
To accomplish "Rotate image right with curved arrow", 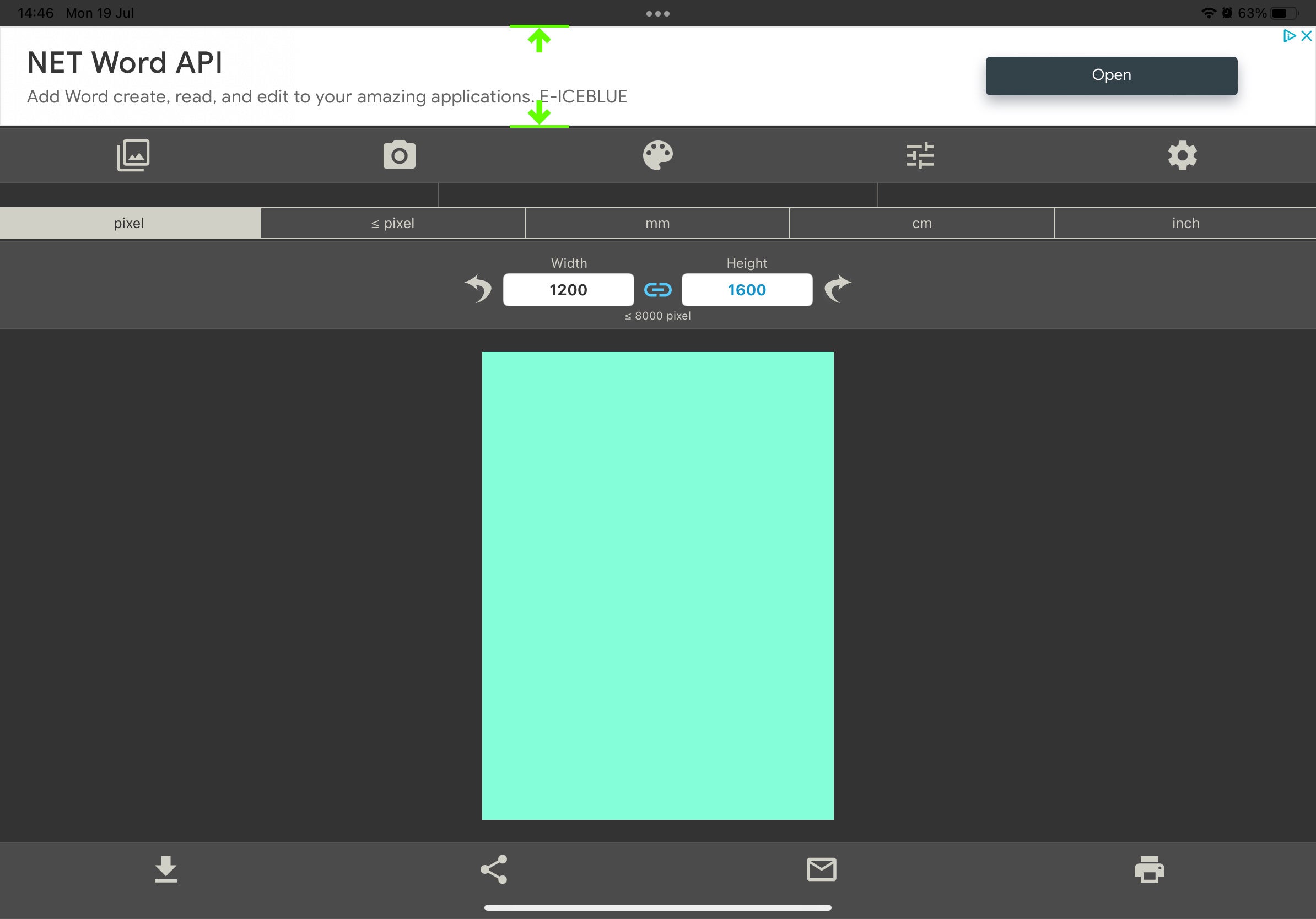I will 838,289.
